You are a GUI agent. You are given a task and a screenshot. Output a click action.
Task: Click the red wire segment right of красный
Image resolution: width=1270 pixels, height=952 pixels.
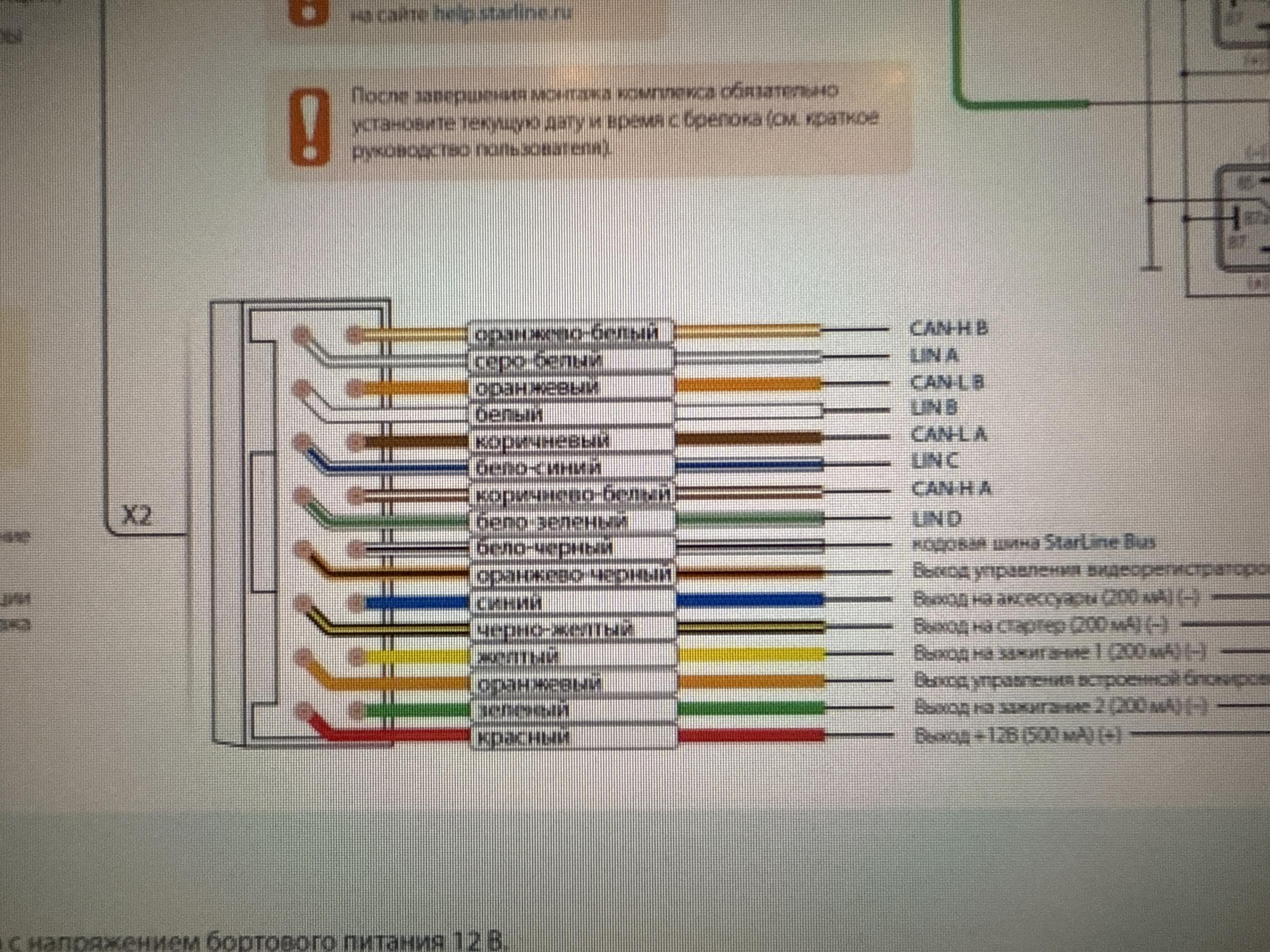pyautogui.click(x=751, y=736)
